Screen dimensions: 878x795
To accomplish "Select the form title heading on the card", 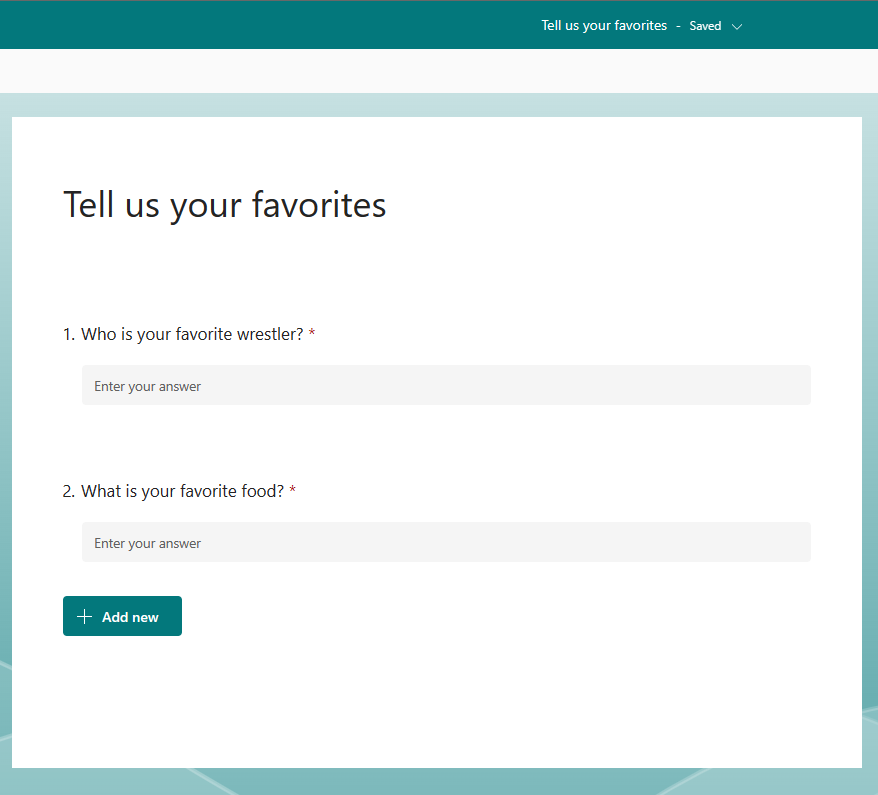I will (225, 205).
